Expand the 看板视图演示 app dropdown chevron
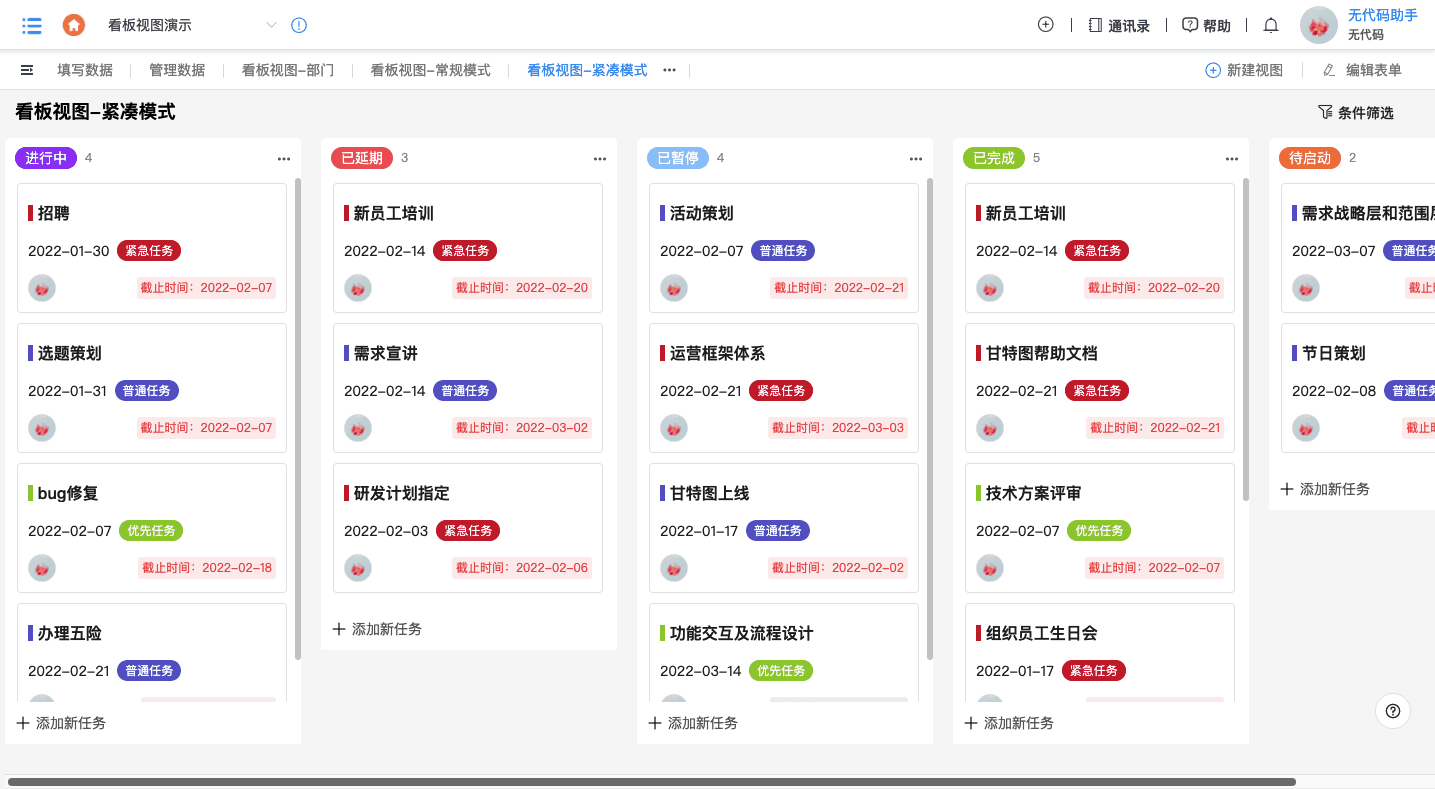The width and height of the screenshot is (1435, 789). 271,26
